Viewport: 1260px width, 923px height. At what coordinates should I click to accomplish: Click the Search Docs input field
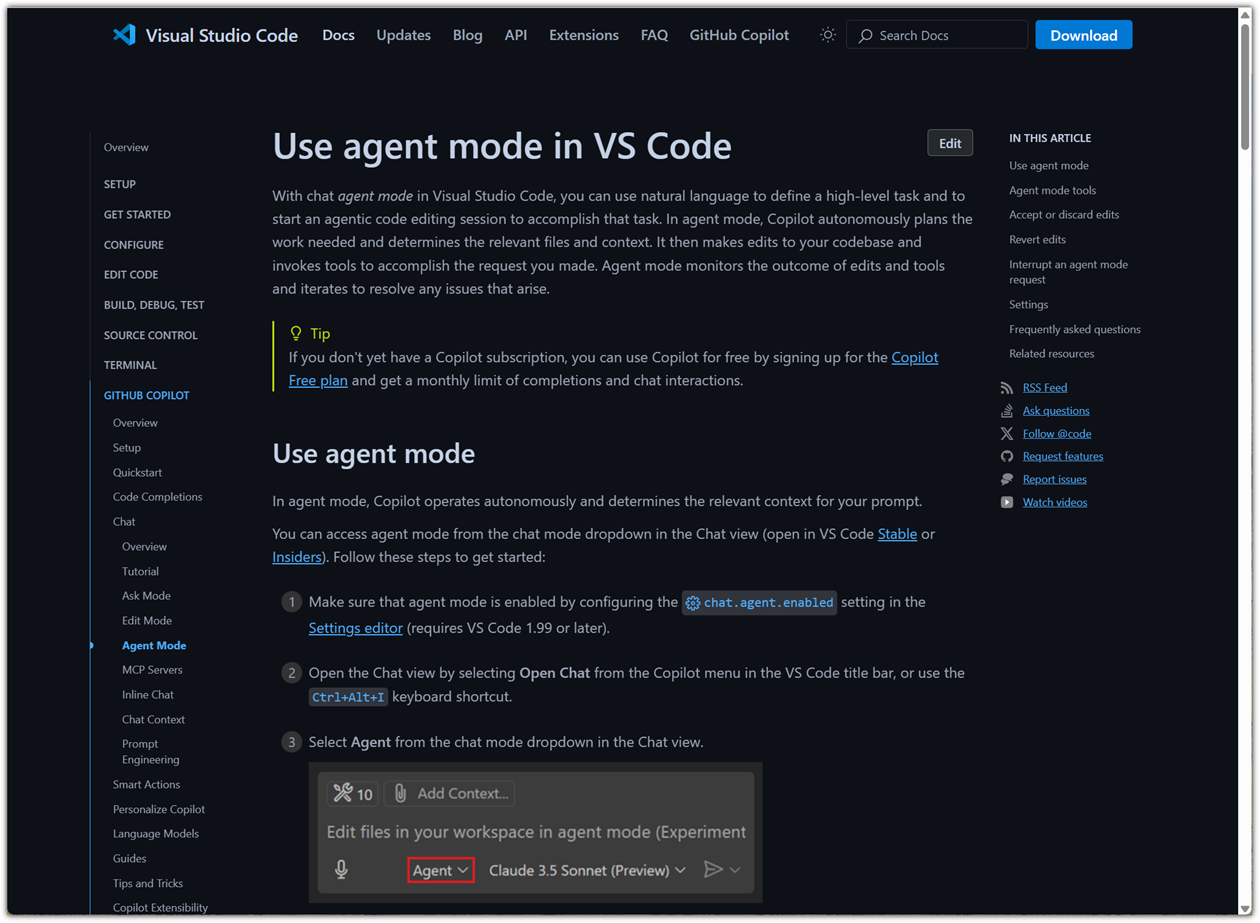937,35
